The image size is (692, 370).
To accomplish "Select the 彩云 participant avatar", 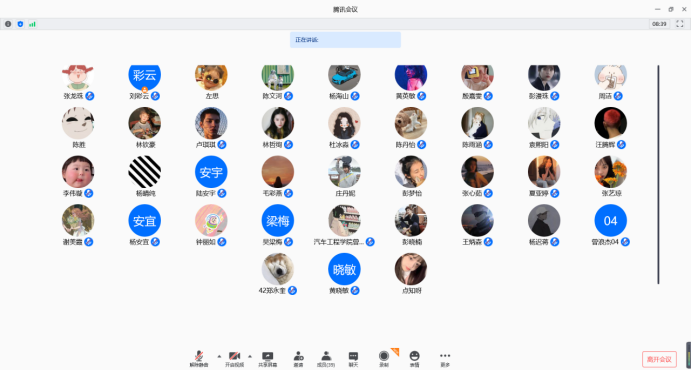I will pyautogui.click(x=145, y=75).
